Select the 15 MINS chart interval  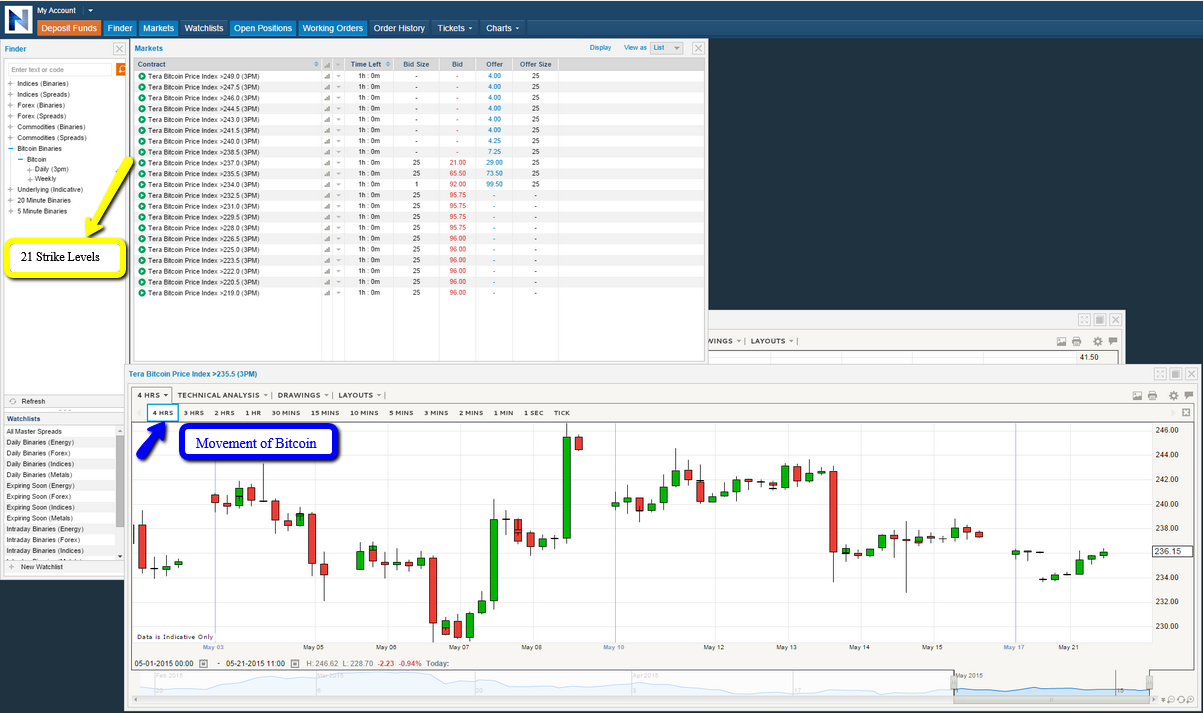(x=324, y=413)
